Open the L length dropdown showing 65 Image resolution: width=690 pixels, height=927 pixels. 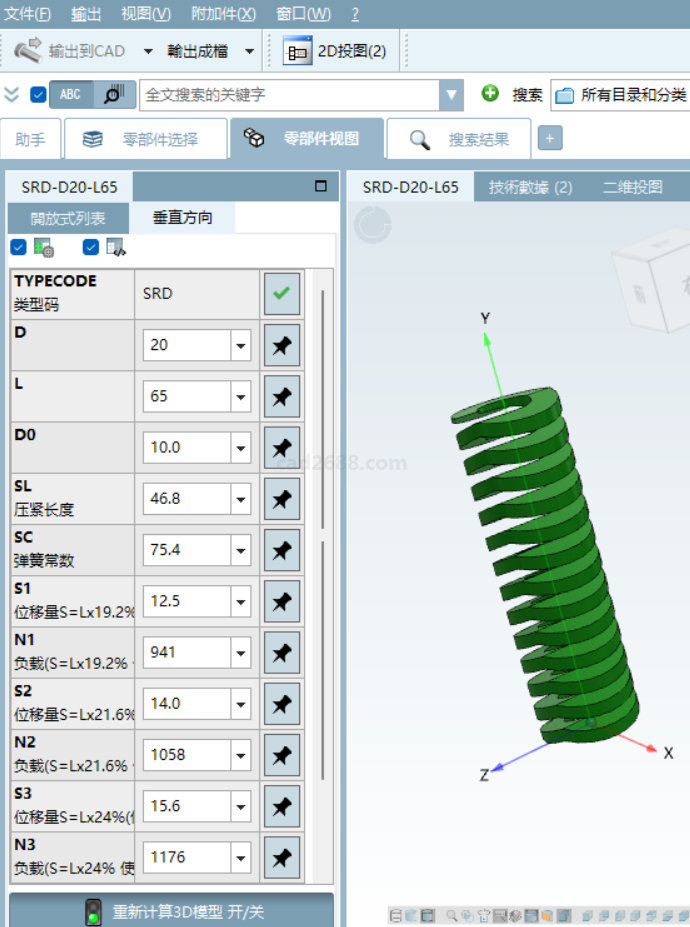click(240, 396)
